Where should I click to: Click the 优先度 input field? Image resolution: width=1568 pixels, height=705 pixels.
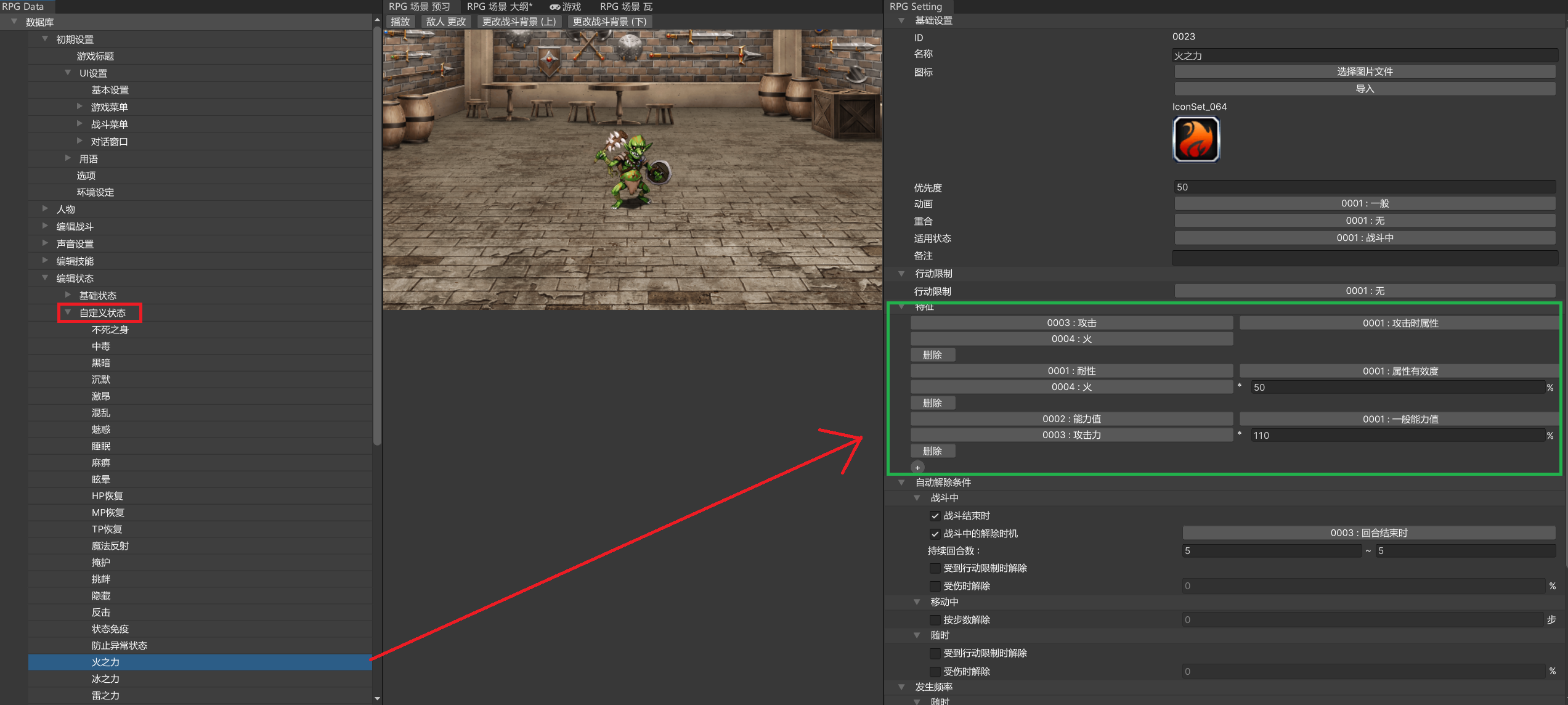pyautogui.click(x=1365, y=187)
